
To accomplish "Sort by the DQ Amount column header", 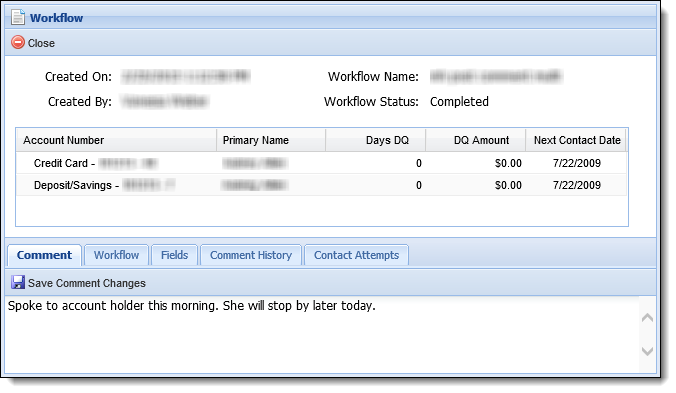I will 476,140.
